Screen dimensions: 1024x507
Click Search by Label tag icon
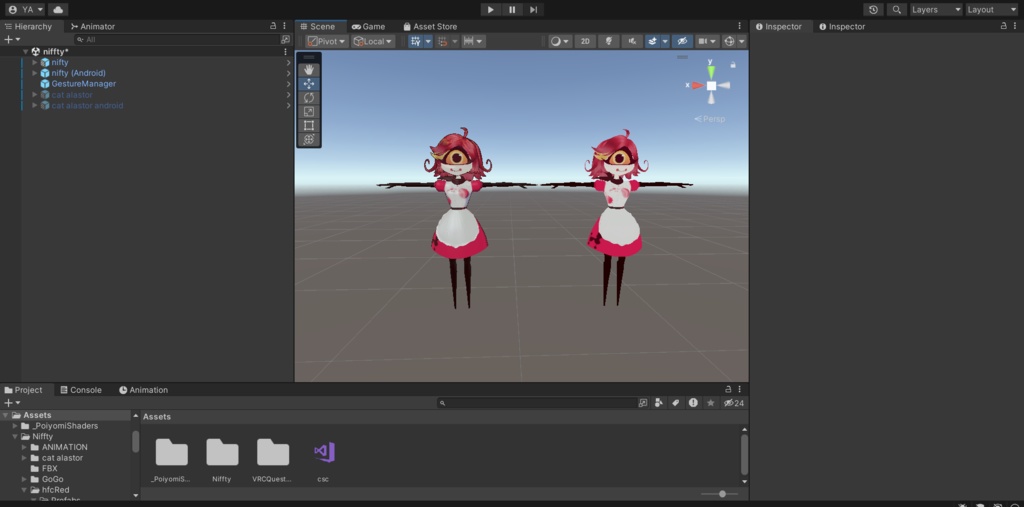676,403
